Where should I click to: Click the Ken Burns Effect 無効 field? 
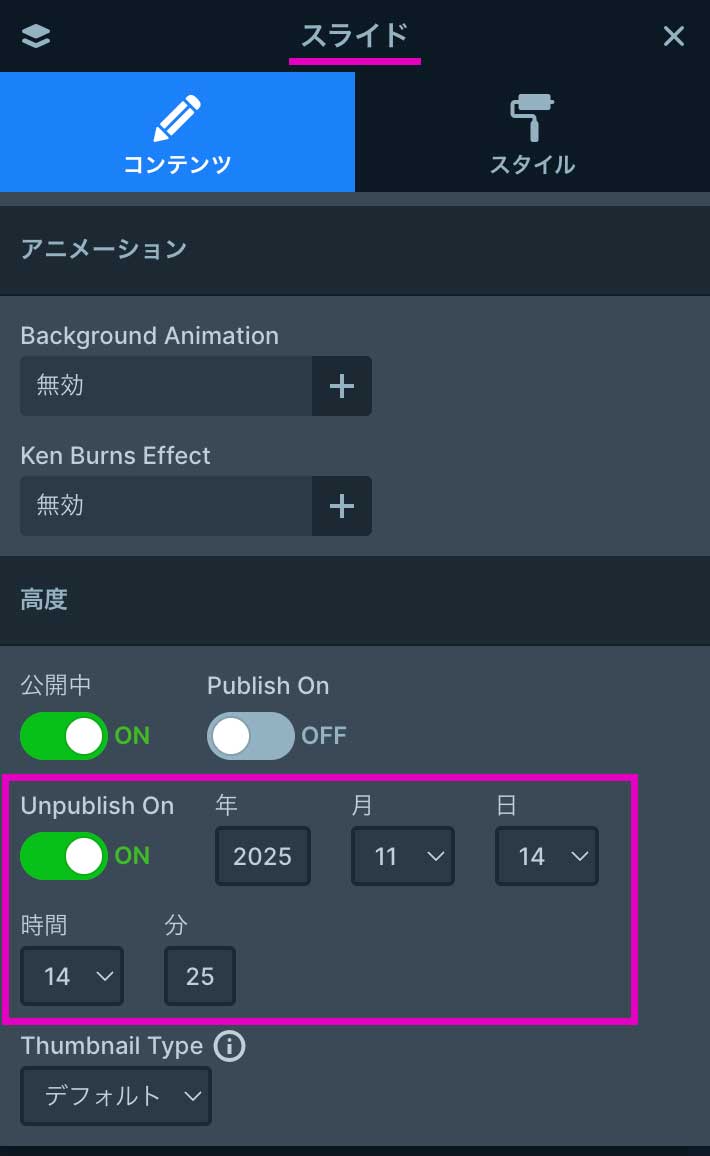click(x=166, y=506)
